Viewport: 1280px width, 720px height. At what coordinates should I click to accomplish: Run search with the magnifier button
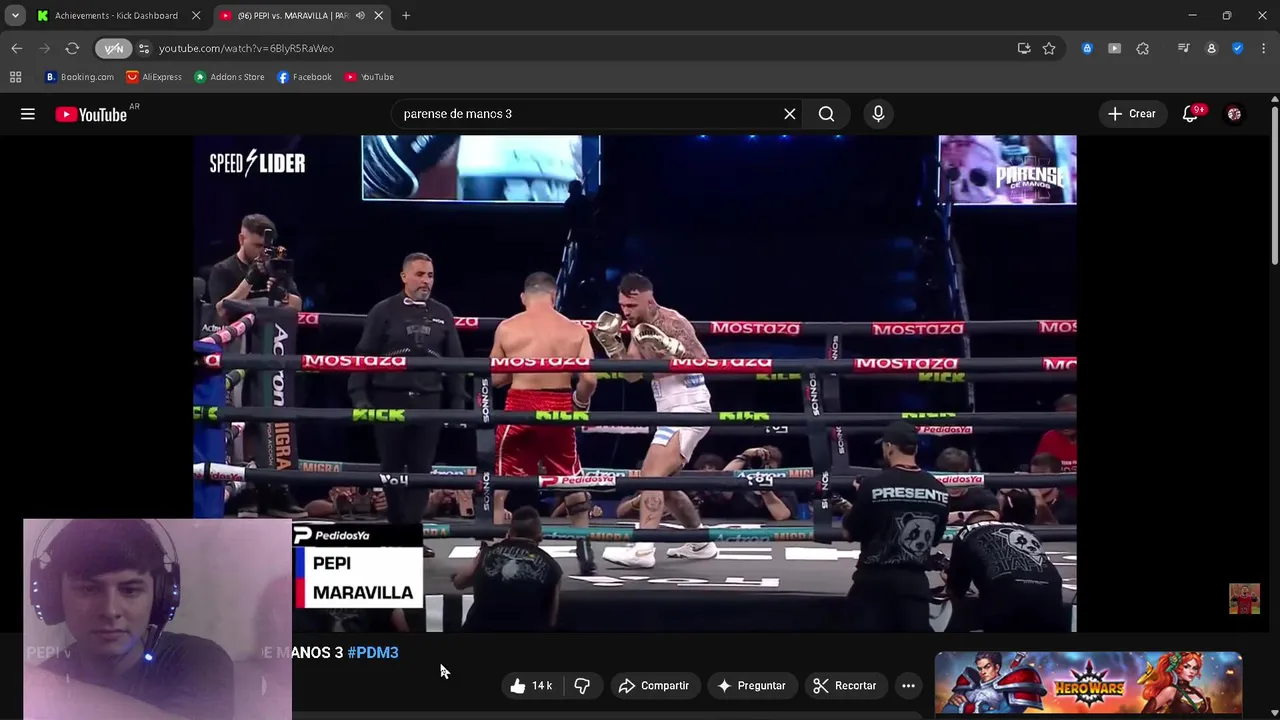tap(826, 114)
